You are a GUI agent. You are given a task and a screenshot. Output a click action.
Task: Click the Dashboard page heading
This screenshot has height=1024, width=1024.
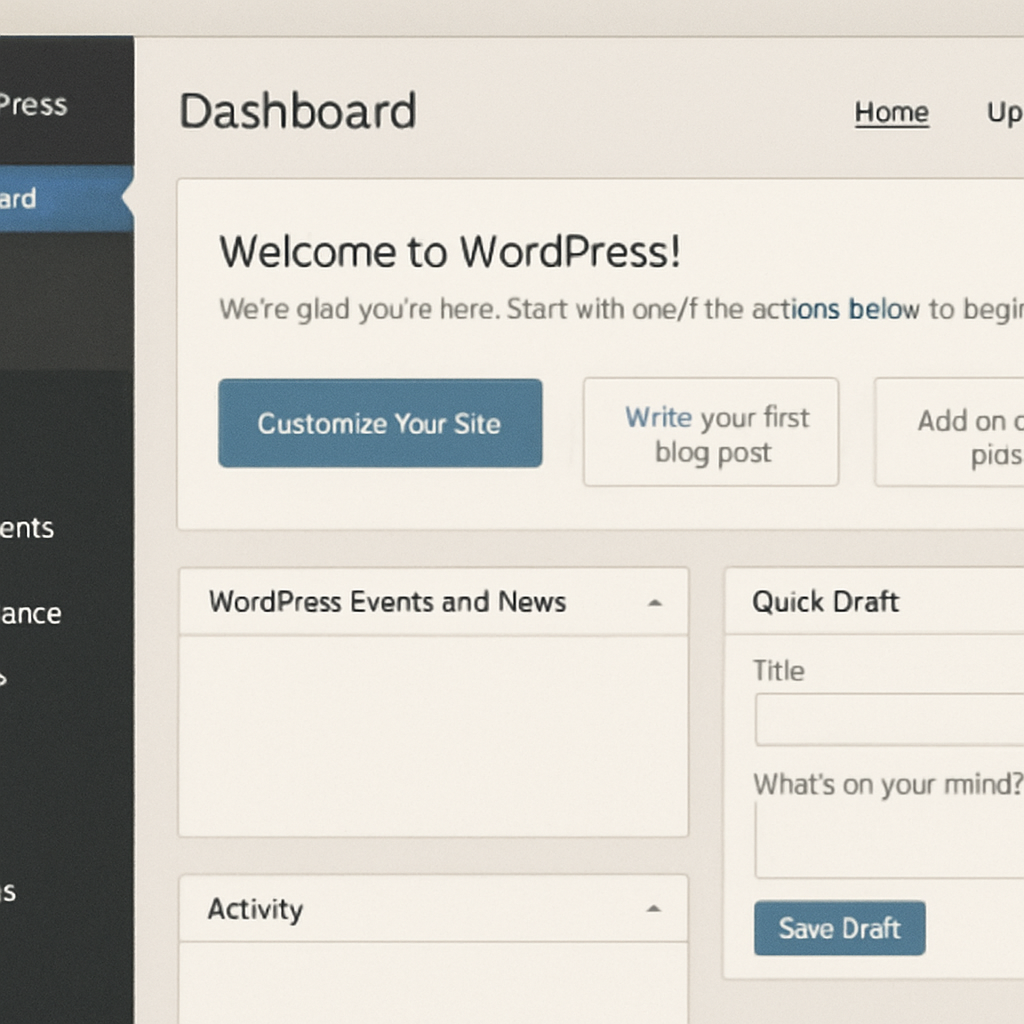click(x=298, y=111)
